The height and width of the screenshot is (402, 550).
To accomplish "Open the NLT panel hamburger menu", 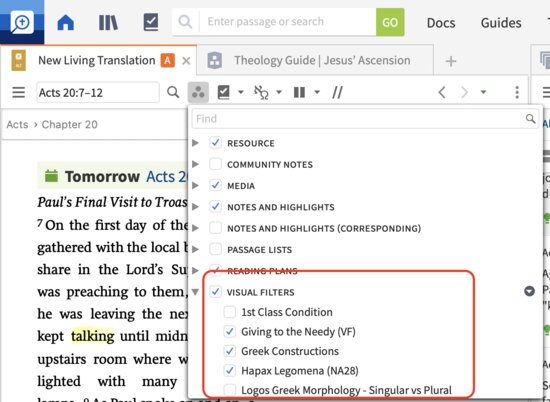I will 19,93.
